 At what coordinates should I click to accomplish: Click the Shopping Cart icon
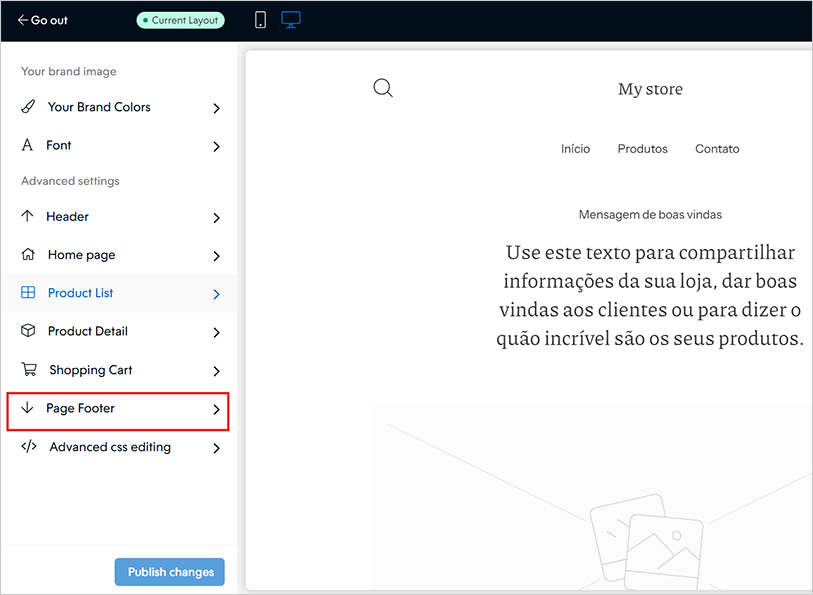click(x=28, y=370)
